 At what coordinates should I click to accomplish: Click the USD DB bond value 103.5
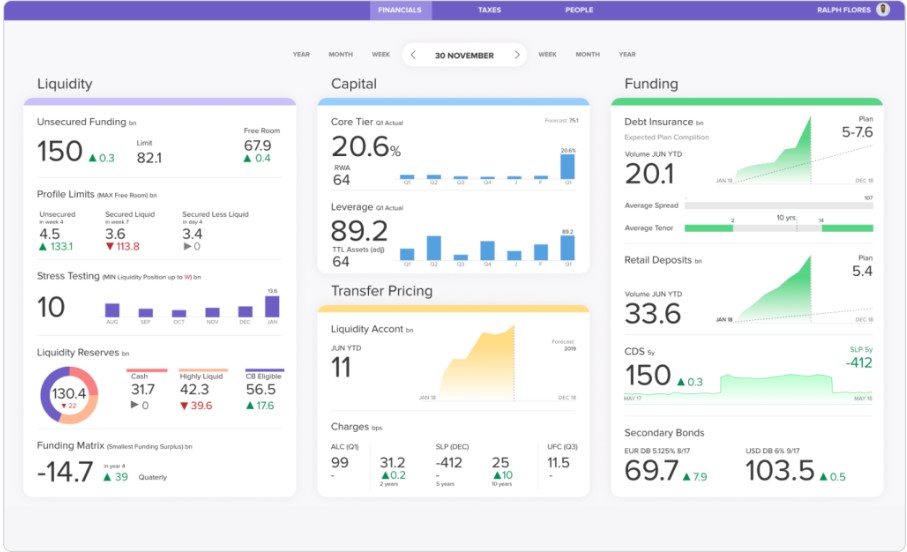pyautogui.click(x=780, y=470)
